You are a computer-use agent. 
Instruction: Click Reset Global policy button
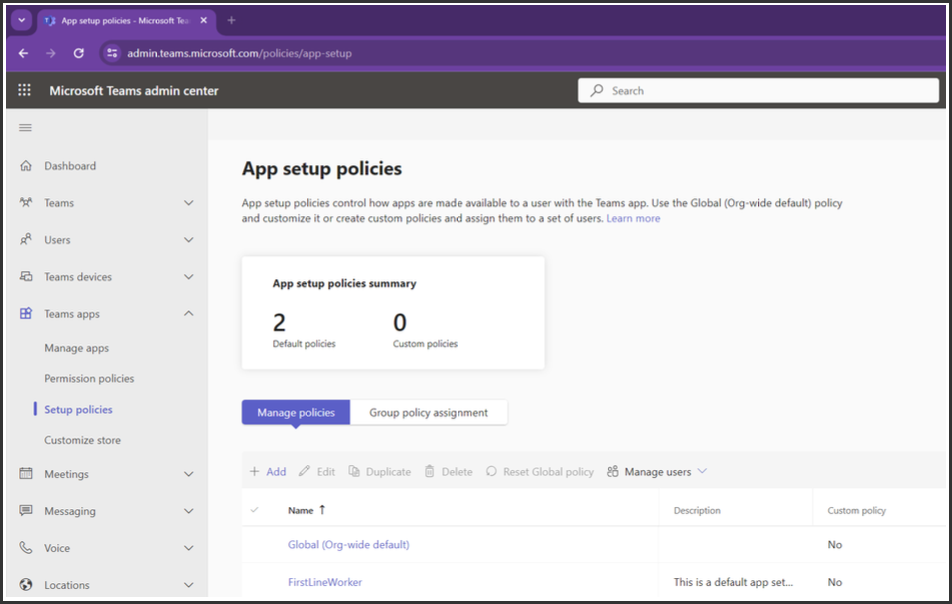(540, 472)
